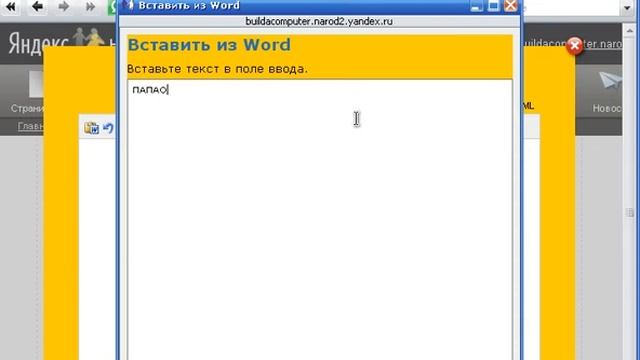Click the buildacomputer.narod2.yandex.ru address text
This screenshot has width=640, height=360.
point(319,21)
